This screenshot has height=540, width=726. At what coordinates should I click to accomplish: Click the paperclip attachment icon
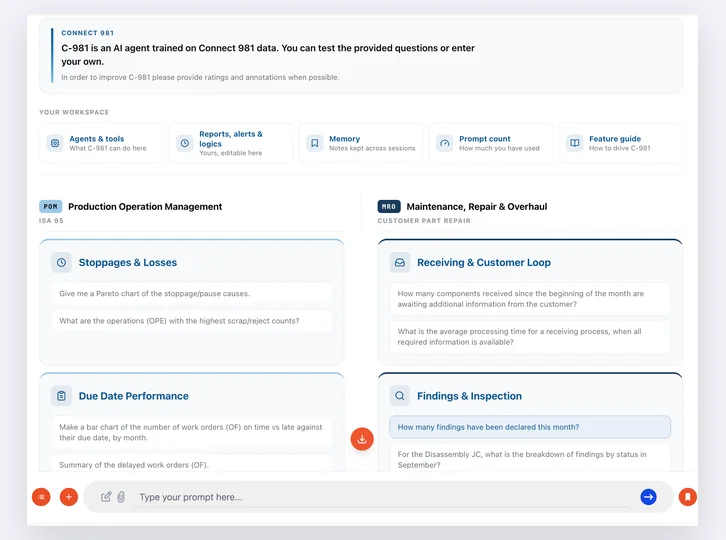121,497
